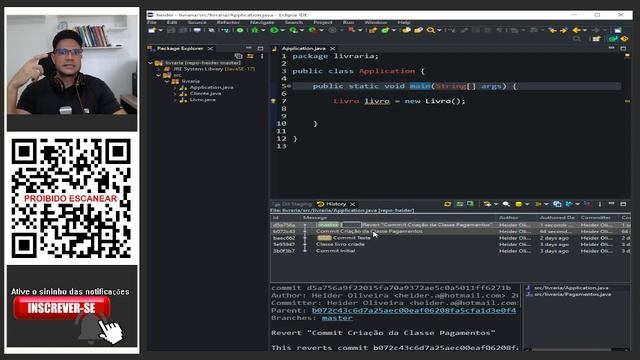Open the Refactor menu

click(228, 22)
